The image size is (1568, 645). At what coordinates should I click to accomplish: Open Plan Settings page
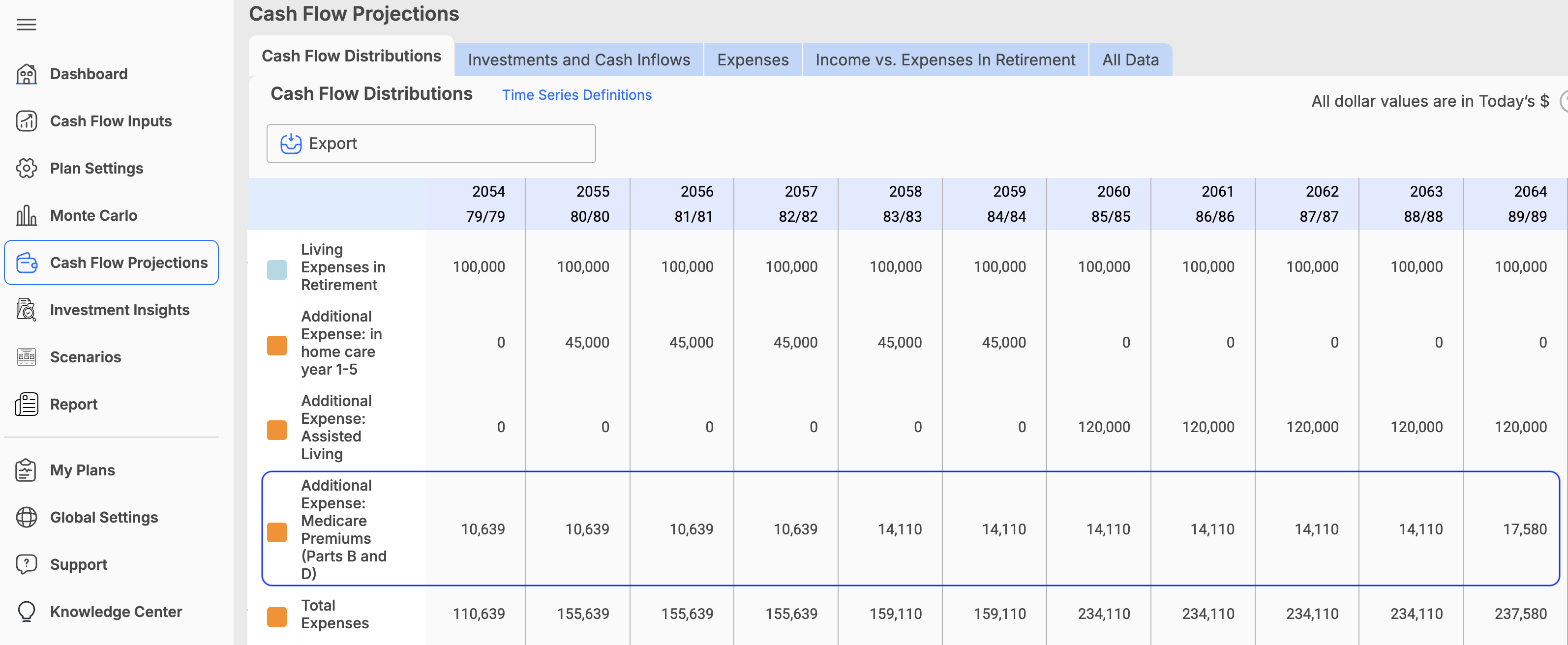coord(97,169)
